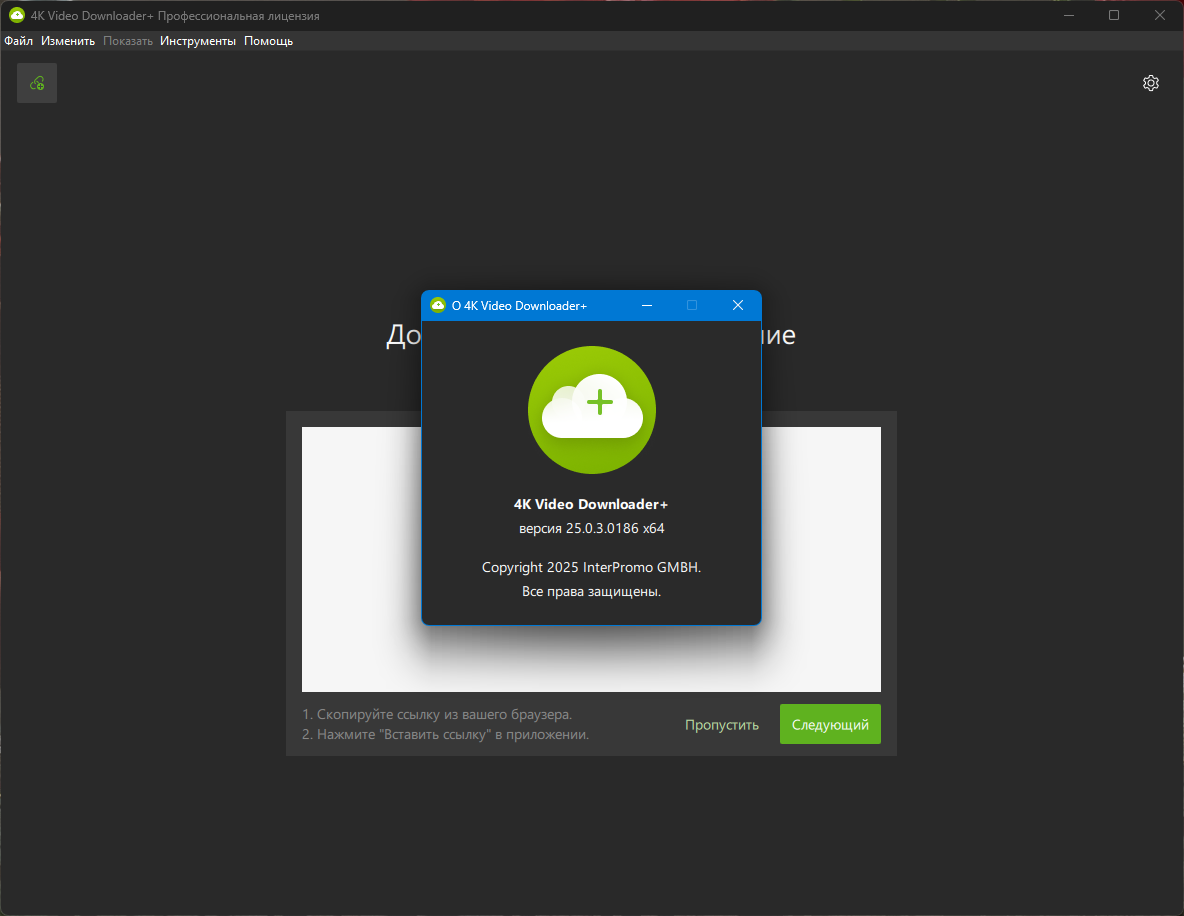Image resolution: width=1184 pixels, height=916 pixels.
Task: Minimize the main application window
Action: click(1068, 15)
